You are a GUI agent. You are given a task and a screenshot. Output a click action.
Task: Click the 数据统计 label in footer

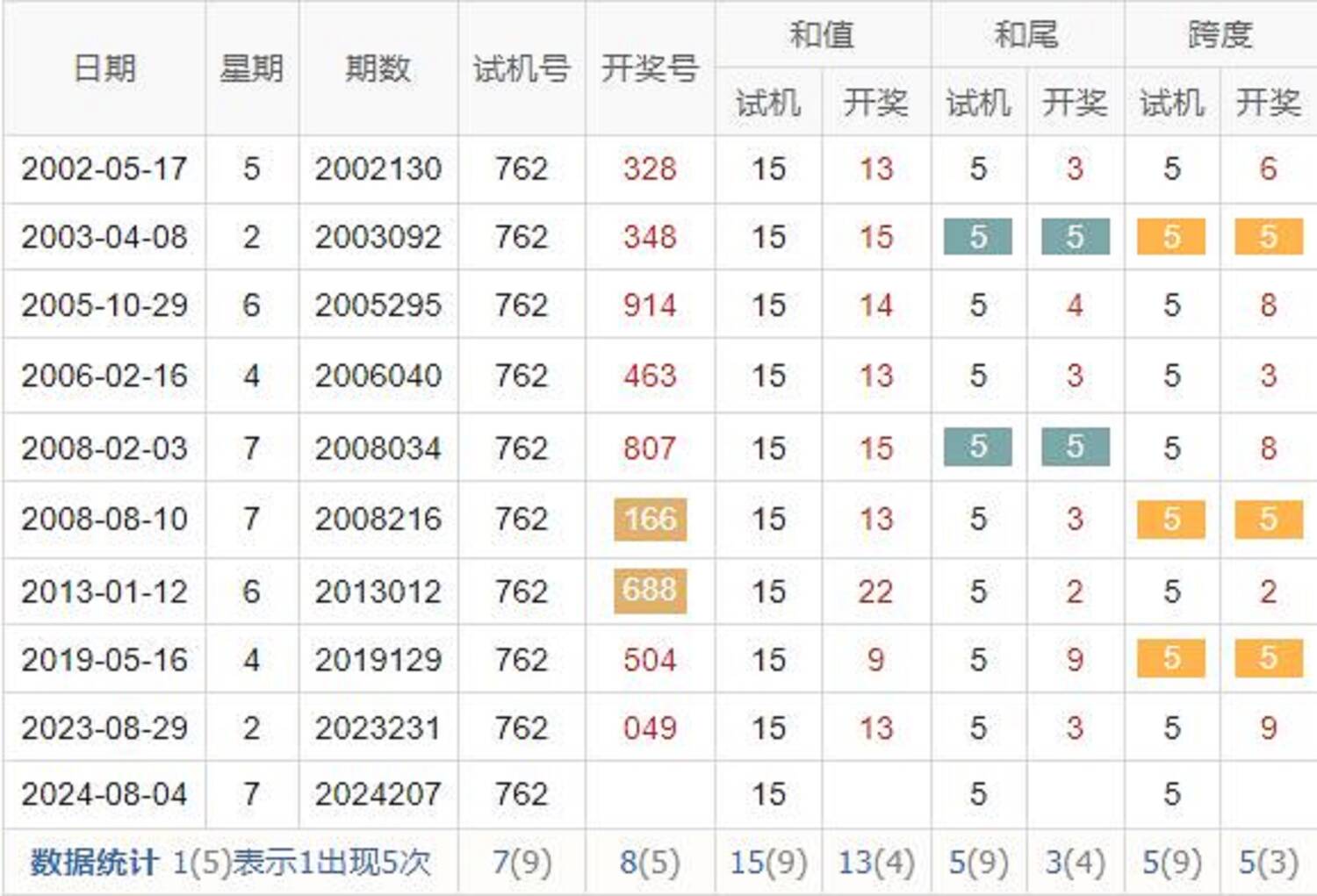94,862
